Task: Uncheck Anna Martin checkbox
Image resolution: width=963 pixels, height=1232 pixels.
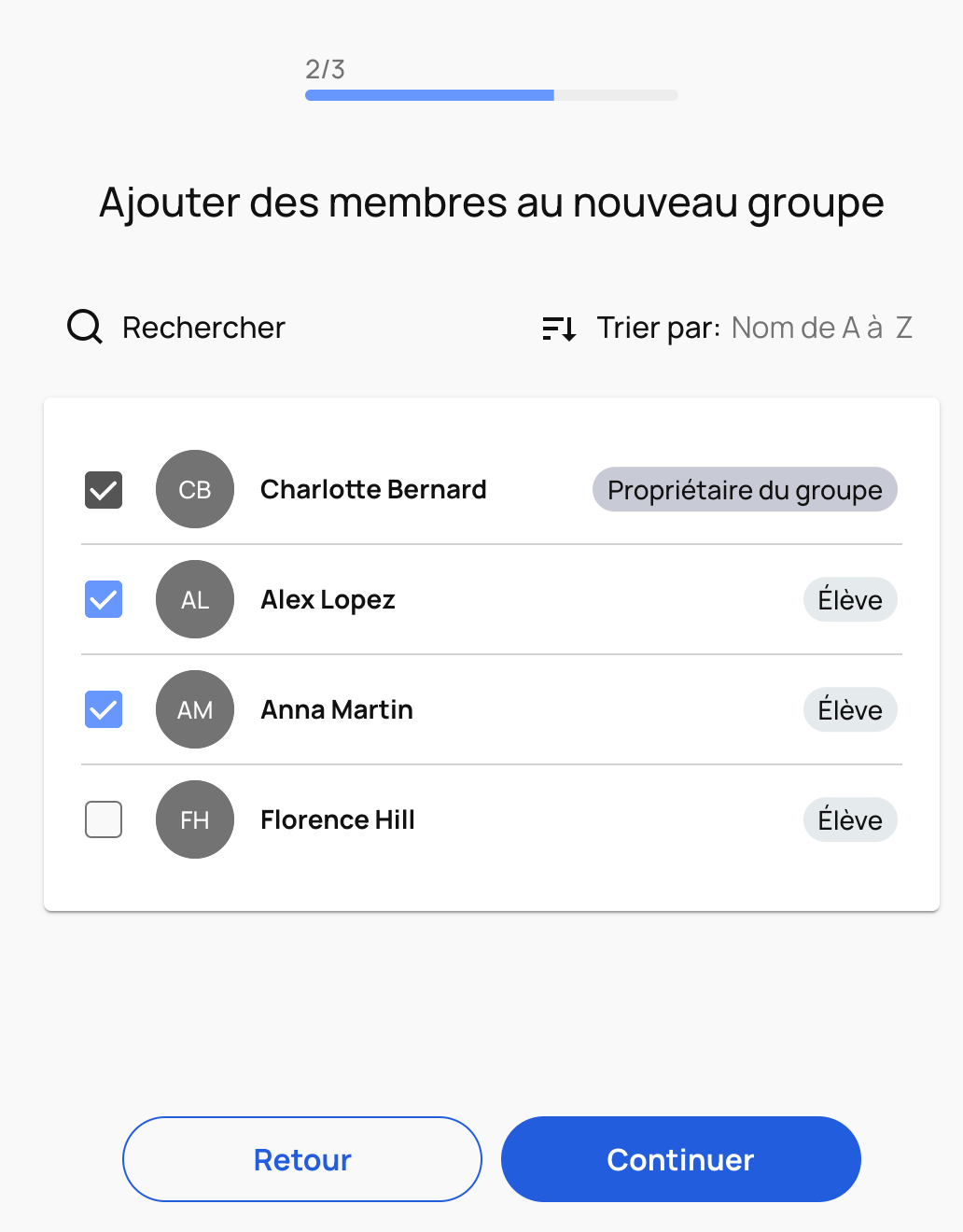Action: [104, 710]
